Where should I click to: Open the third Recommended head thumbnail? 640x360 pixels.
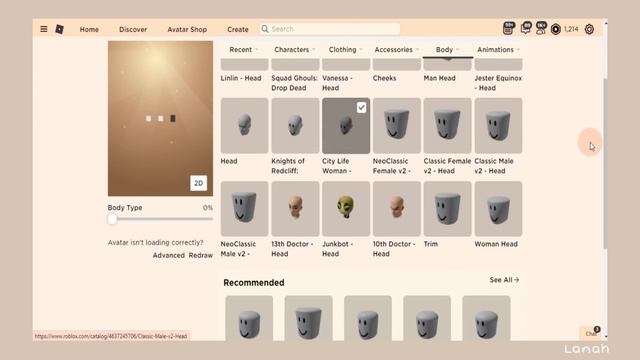click(368, 318)
